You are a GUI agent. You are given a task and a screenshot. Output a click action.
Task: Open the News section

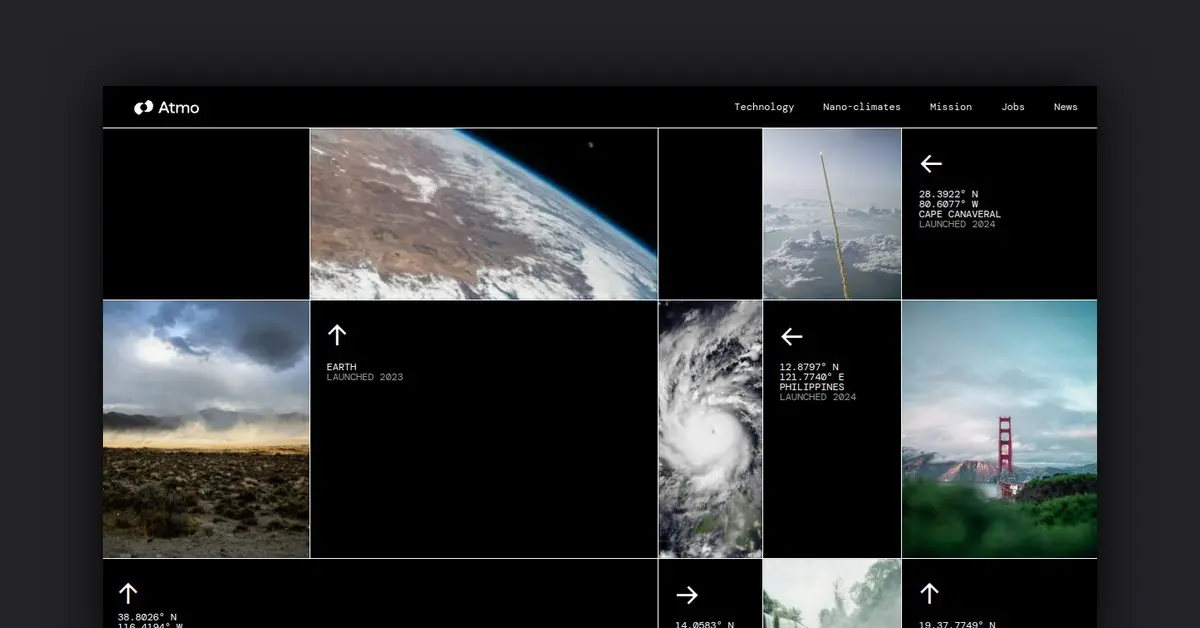pyautogui.click(x=1065, y=107)
